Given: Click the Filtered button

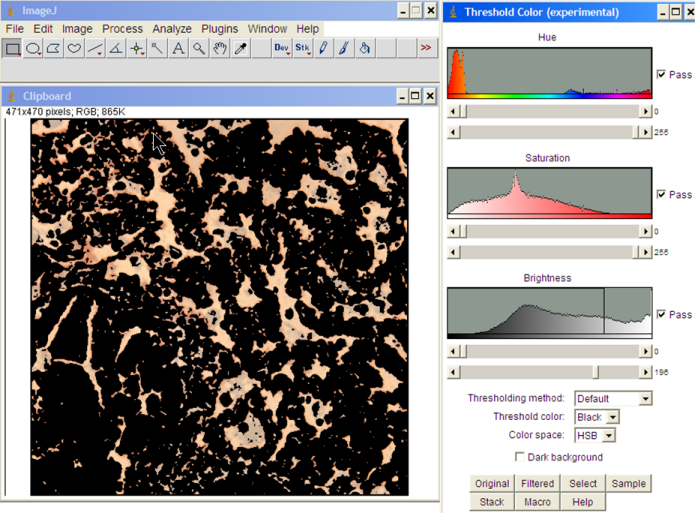Looking at the screenshot, I should tap(537, 484).
